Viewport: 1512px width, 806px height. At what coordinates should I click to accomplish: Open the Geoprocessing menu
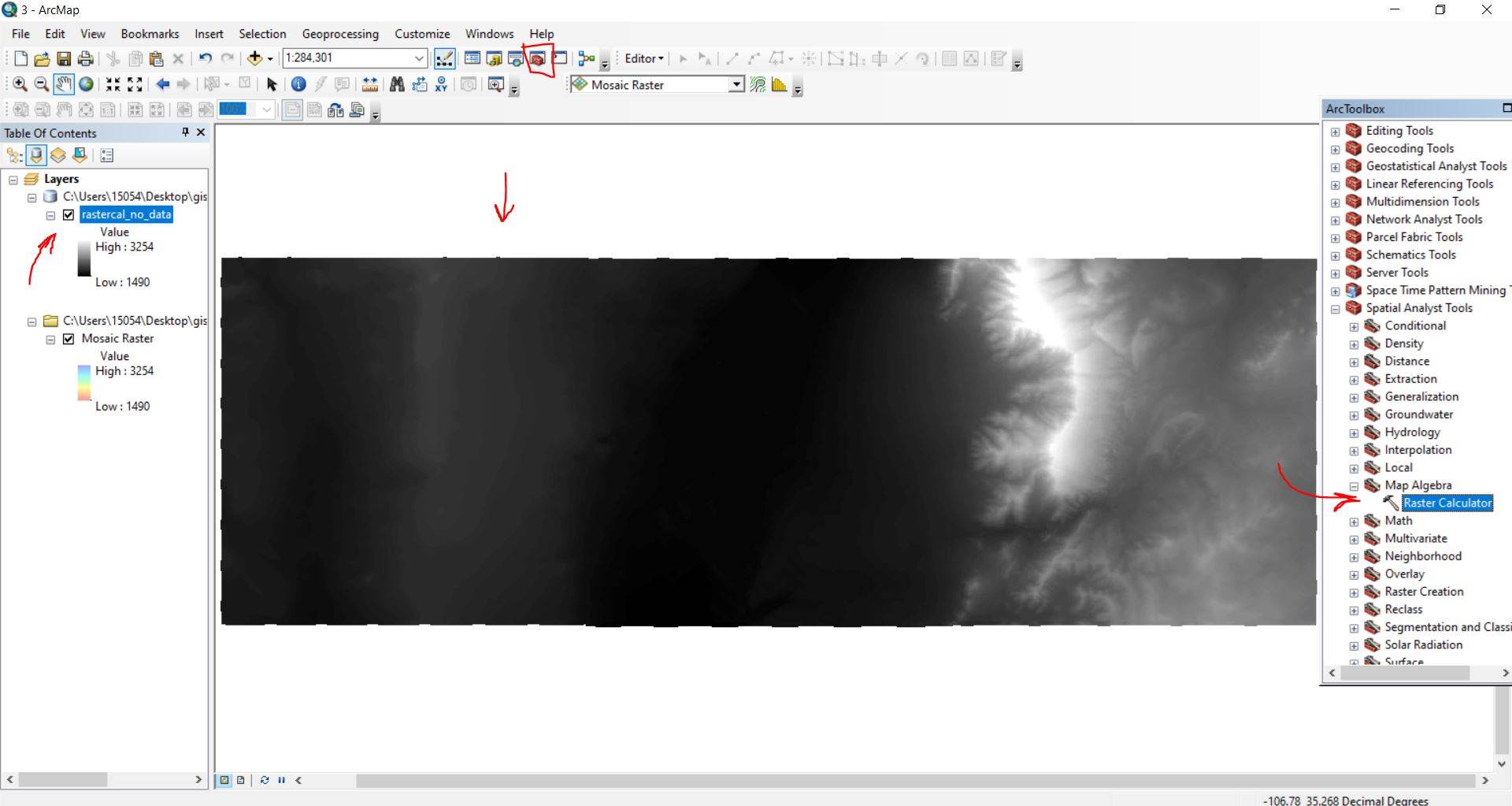tap(340, 34)
